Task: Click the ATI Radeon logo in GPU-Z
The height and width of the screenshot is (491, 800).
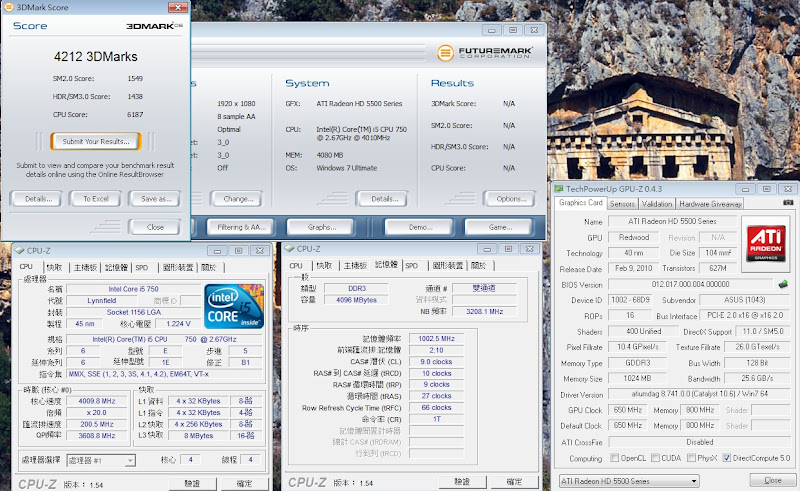Action: pos(765,243)
